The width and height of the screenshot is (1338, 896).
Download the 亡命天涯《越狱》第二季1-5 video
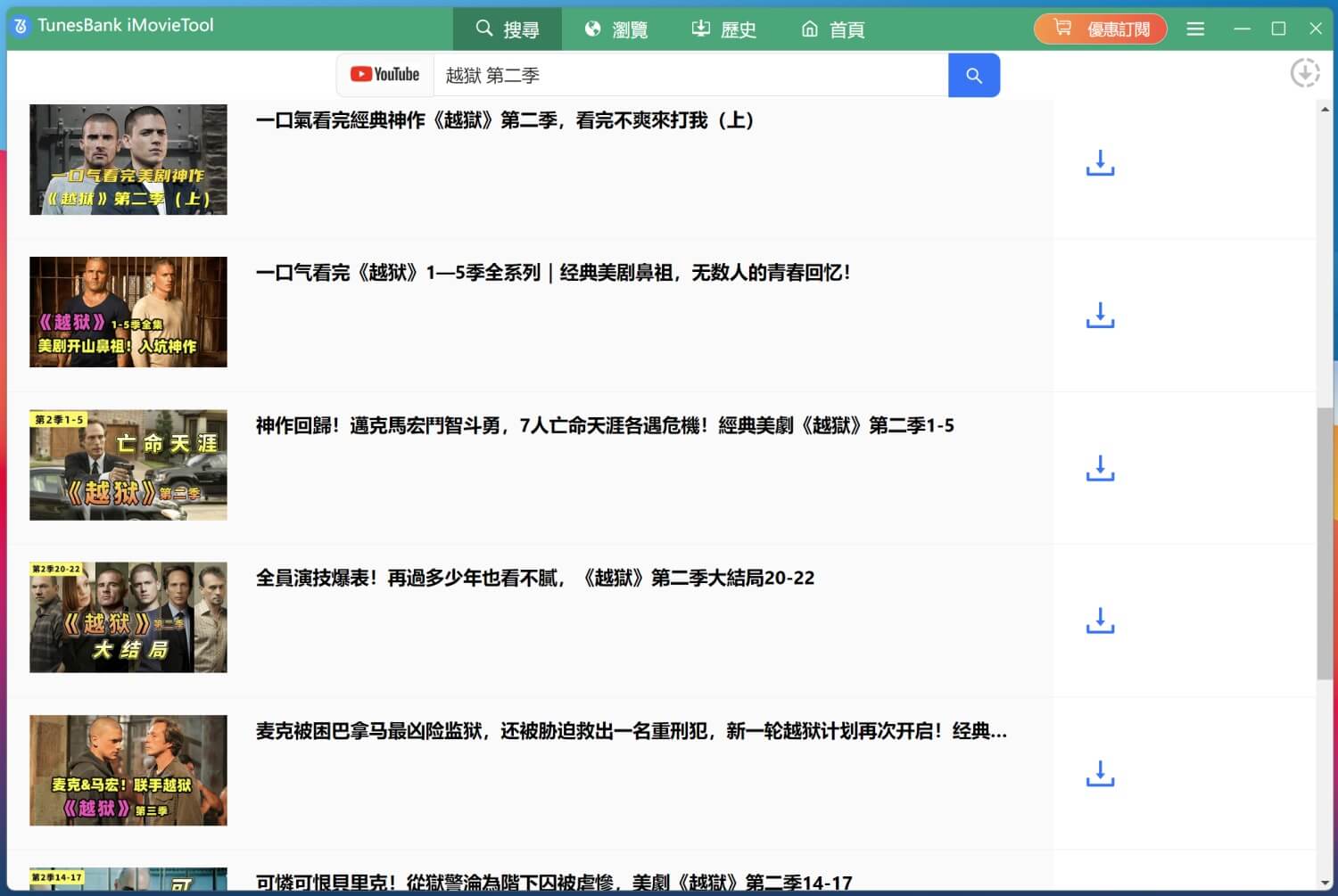tap(1100, 468)
